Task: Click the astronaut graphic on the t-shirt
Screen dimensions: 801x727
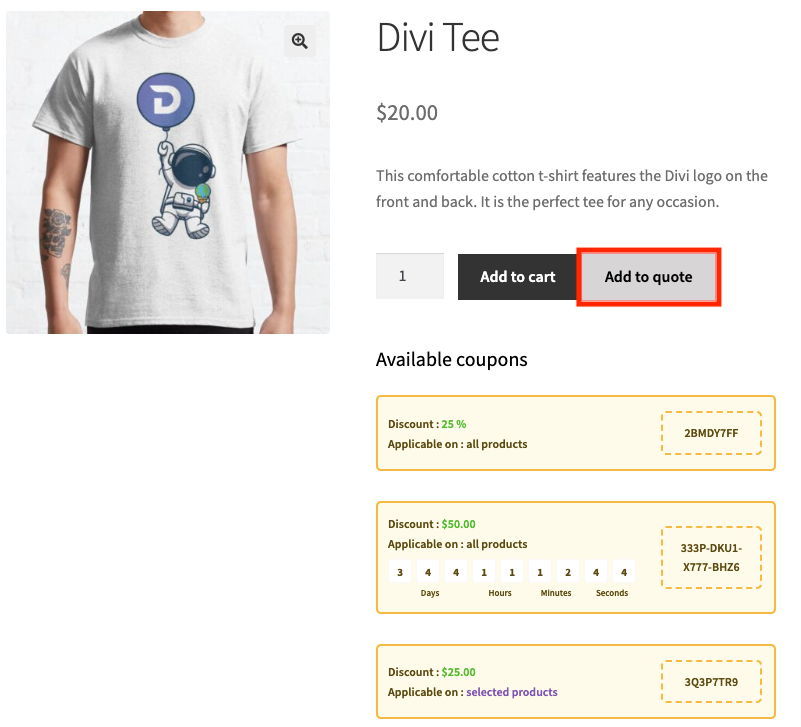Action: click(x=181, y=190)
